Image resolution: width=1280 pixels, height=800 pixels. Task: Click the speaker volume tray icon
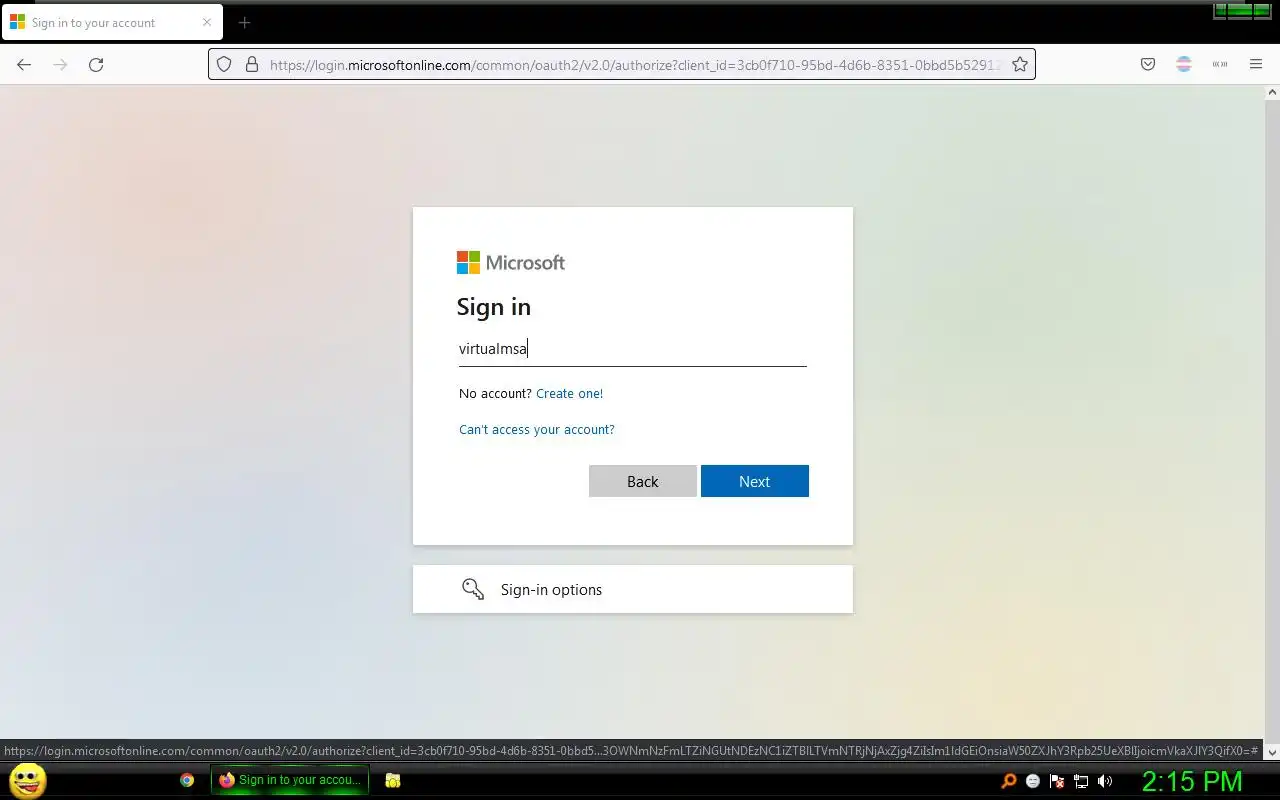(1105, 781)
